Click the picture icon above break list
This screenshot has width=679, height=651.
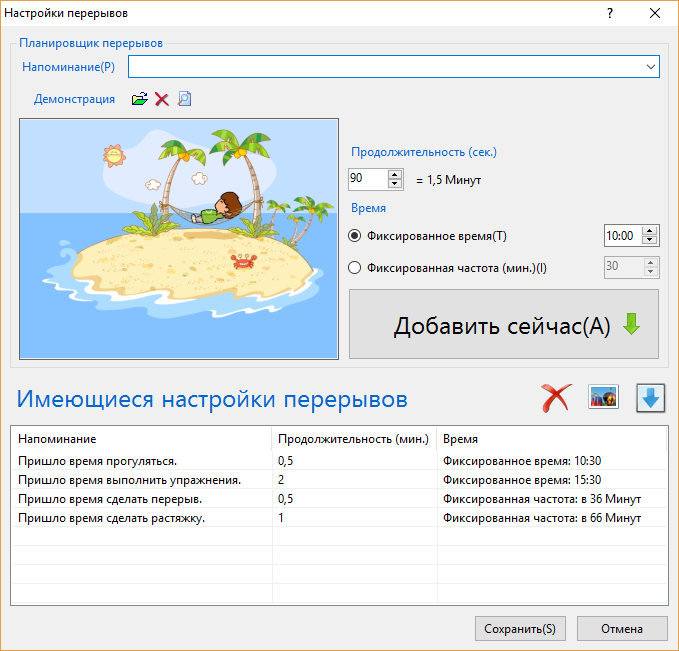pos(603,397)
